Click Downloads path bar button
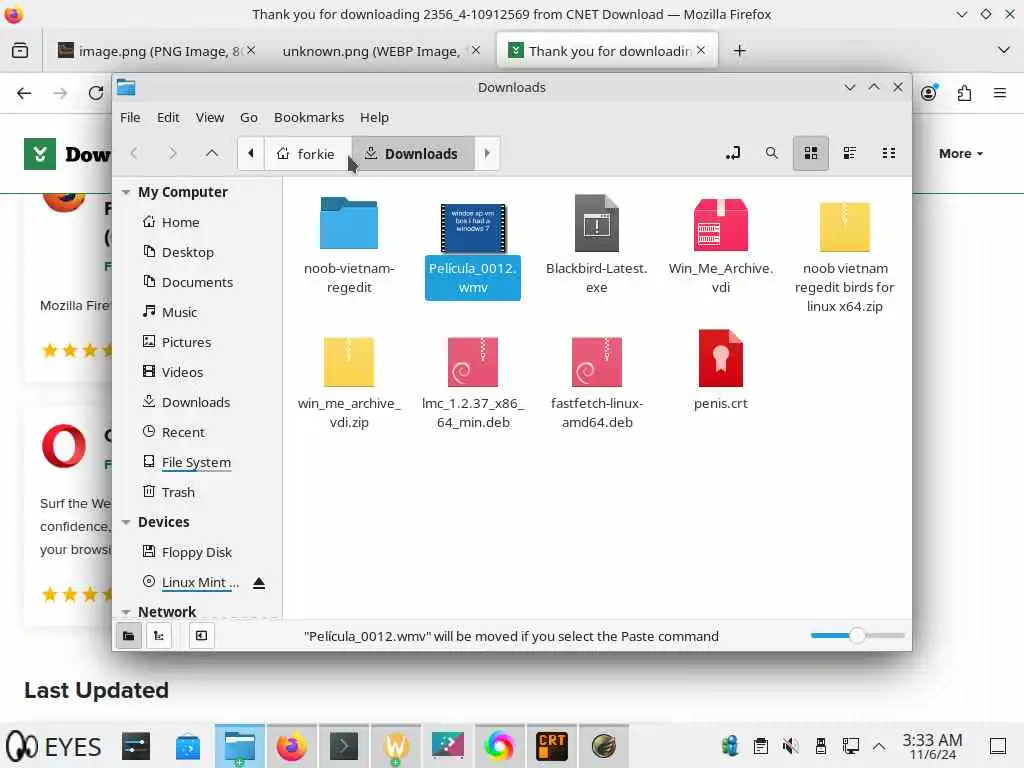The width and height of the screenshot is (1024, 768). coord(413,153)
